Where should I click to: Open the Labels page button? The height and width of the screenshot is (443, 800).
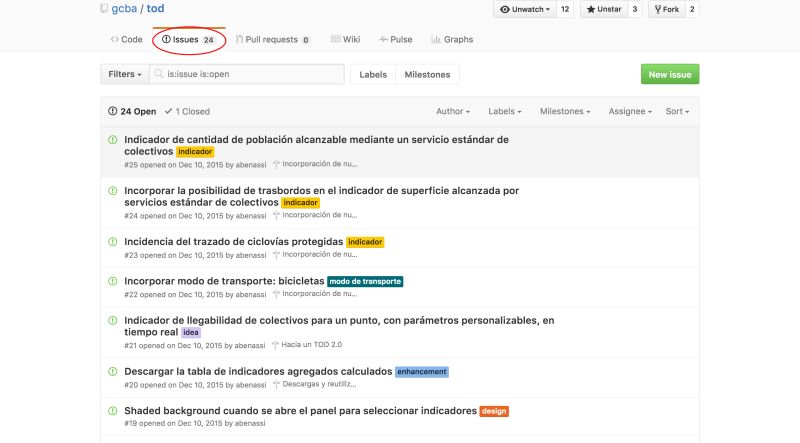tap(373, 75)
